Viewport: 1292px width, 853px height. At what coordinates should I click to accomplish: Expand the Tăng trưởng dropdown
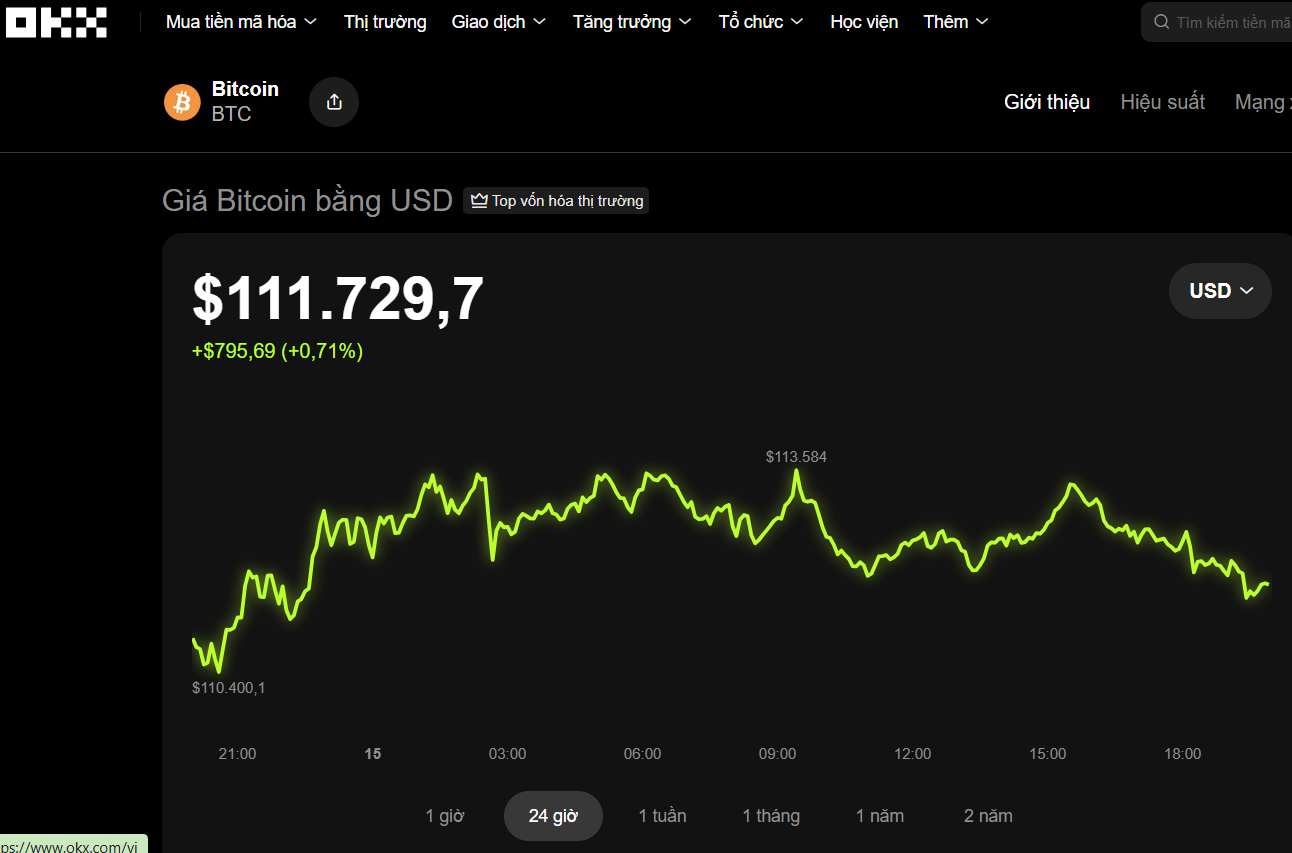tap(632, 22)
